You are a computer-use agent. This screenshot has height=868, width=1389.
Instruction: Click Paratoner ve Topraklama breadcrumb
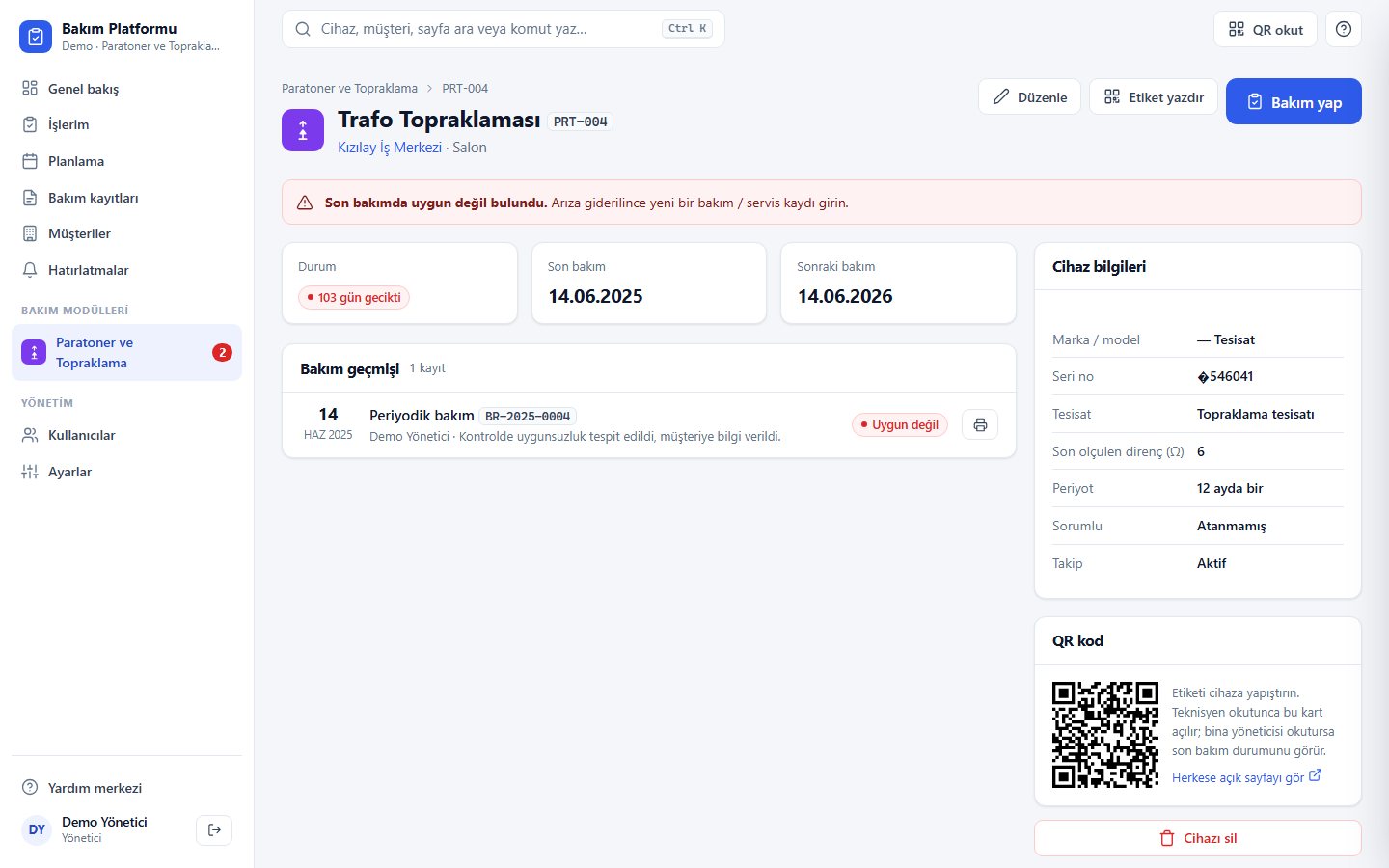tap(349, 88)
